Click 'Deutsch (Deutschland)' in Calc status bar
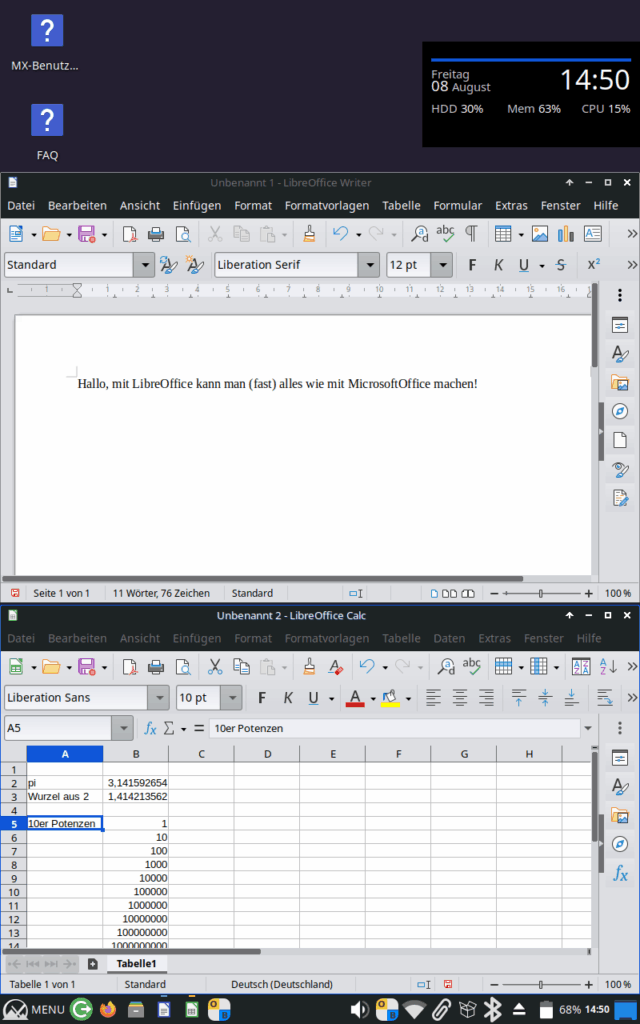The image size is (640, 1024). 281,984
